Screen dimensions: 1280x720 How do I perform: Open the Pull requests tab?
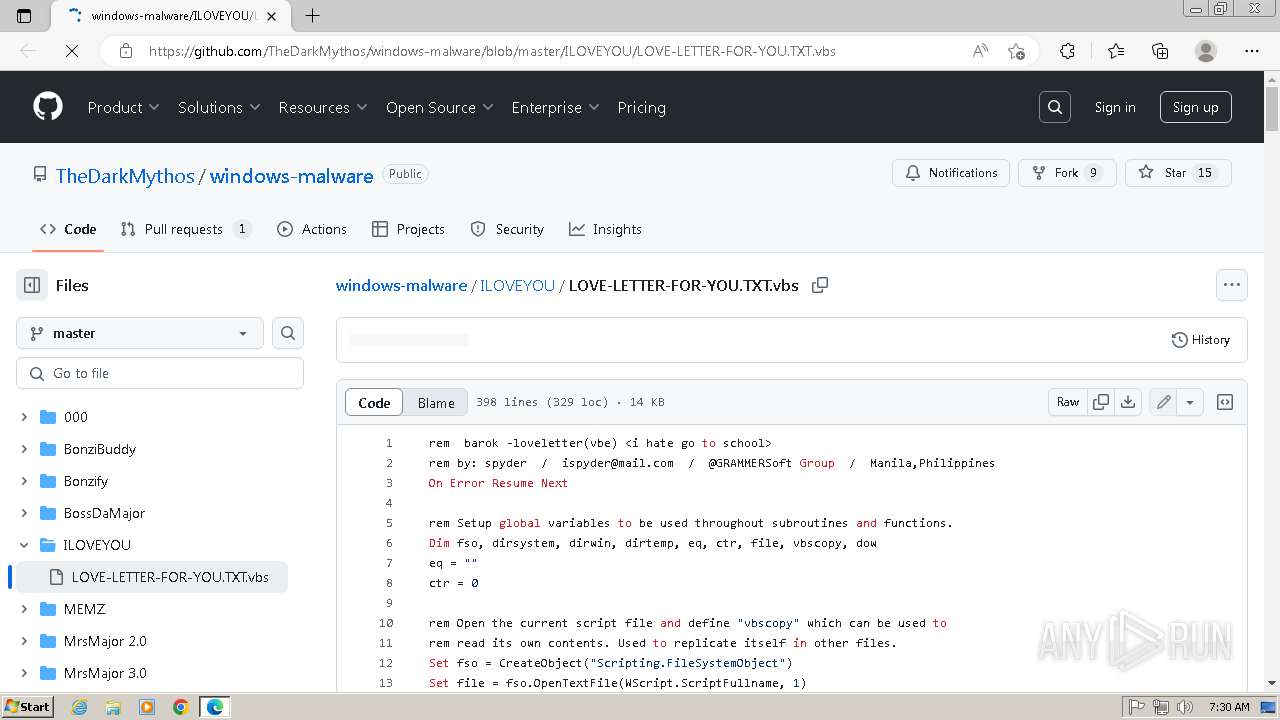pos(185,229)
